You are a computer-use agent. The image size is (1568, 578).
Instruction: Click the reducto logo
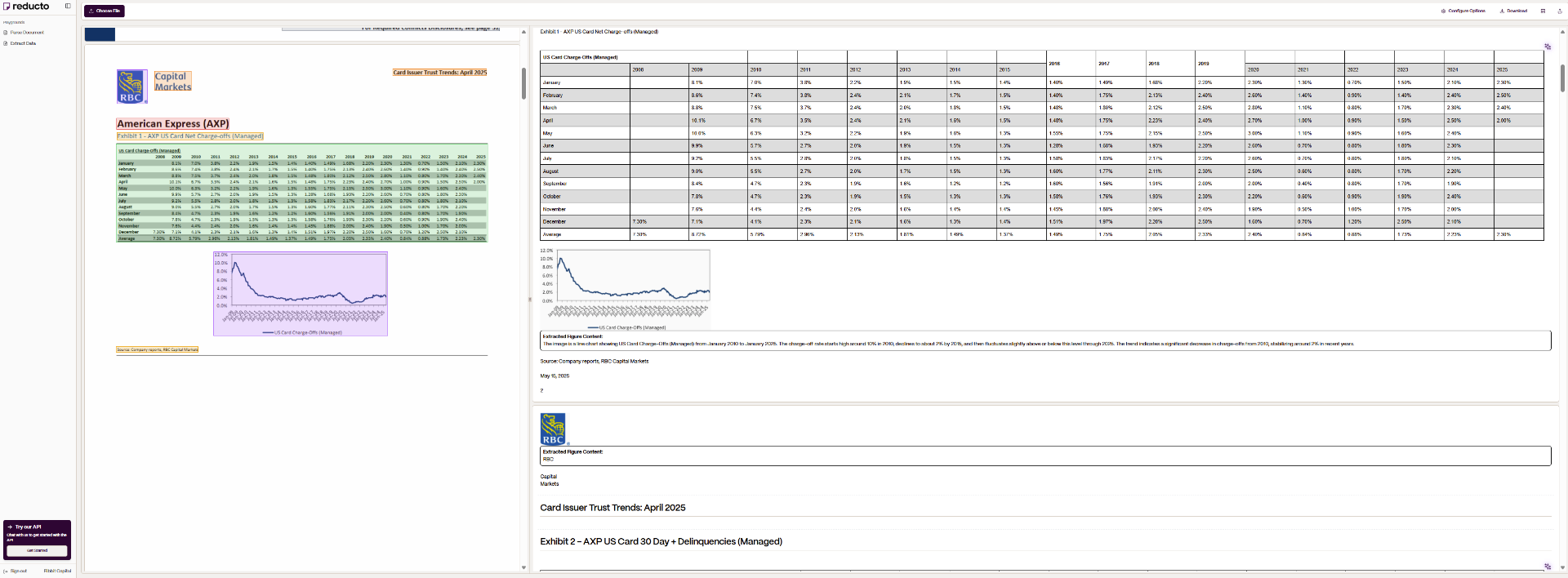point(26,6)
